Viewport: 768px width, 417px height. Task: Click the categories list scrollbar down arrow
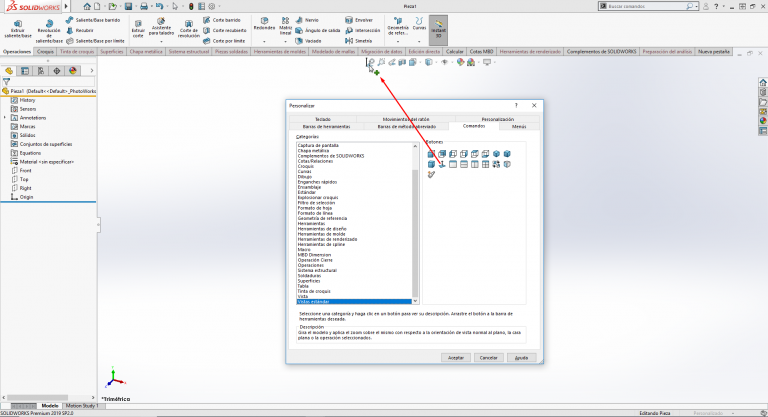coord(415,301)
